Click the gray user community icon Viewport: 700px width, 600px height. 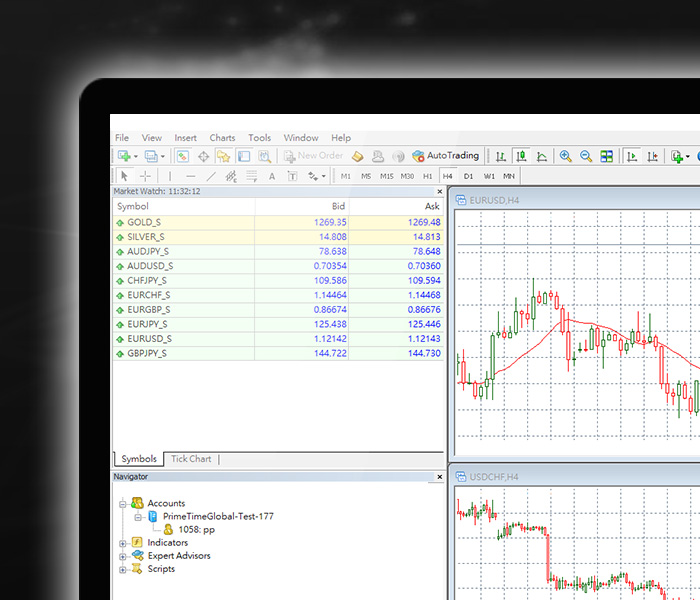(378, 156)
